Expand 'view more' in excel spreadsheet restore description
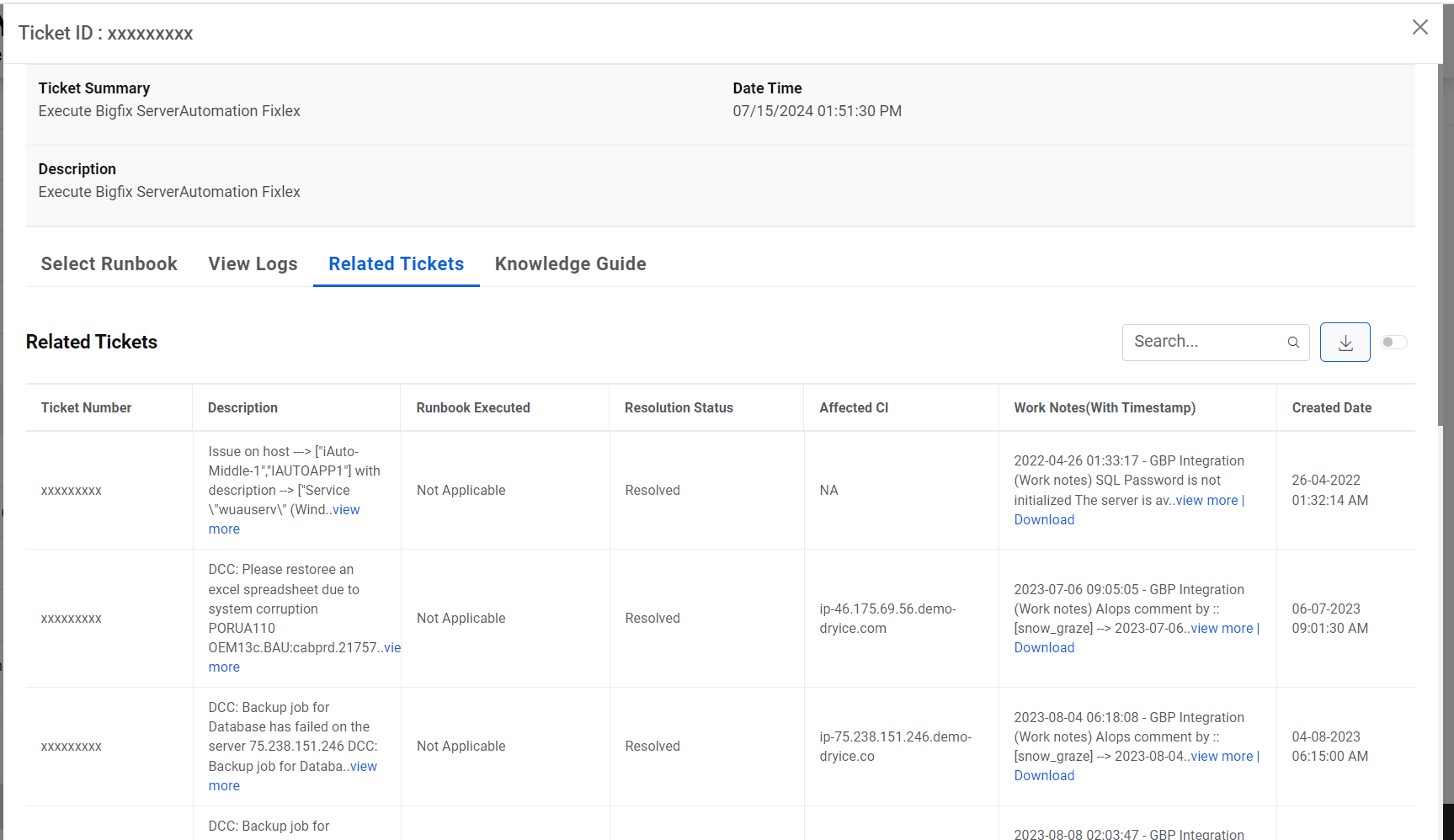Viewport: 1454px width, 840px height. click(391, 648)
